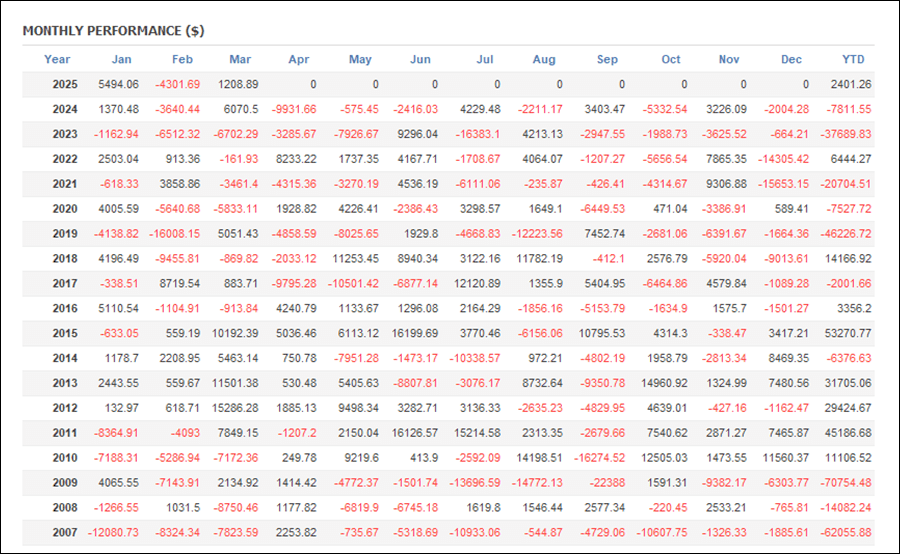Select the 2025 Jan value 5494.06
The image size is (900, 554).
[118, 84]
